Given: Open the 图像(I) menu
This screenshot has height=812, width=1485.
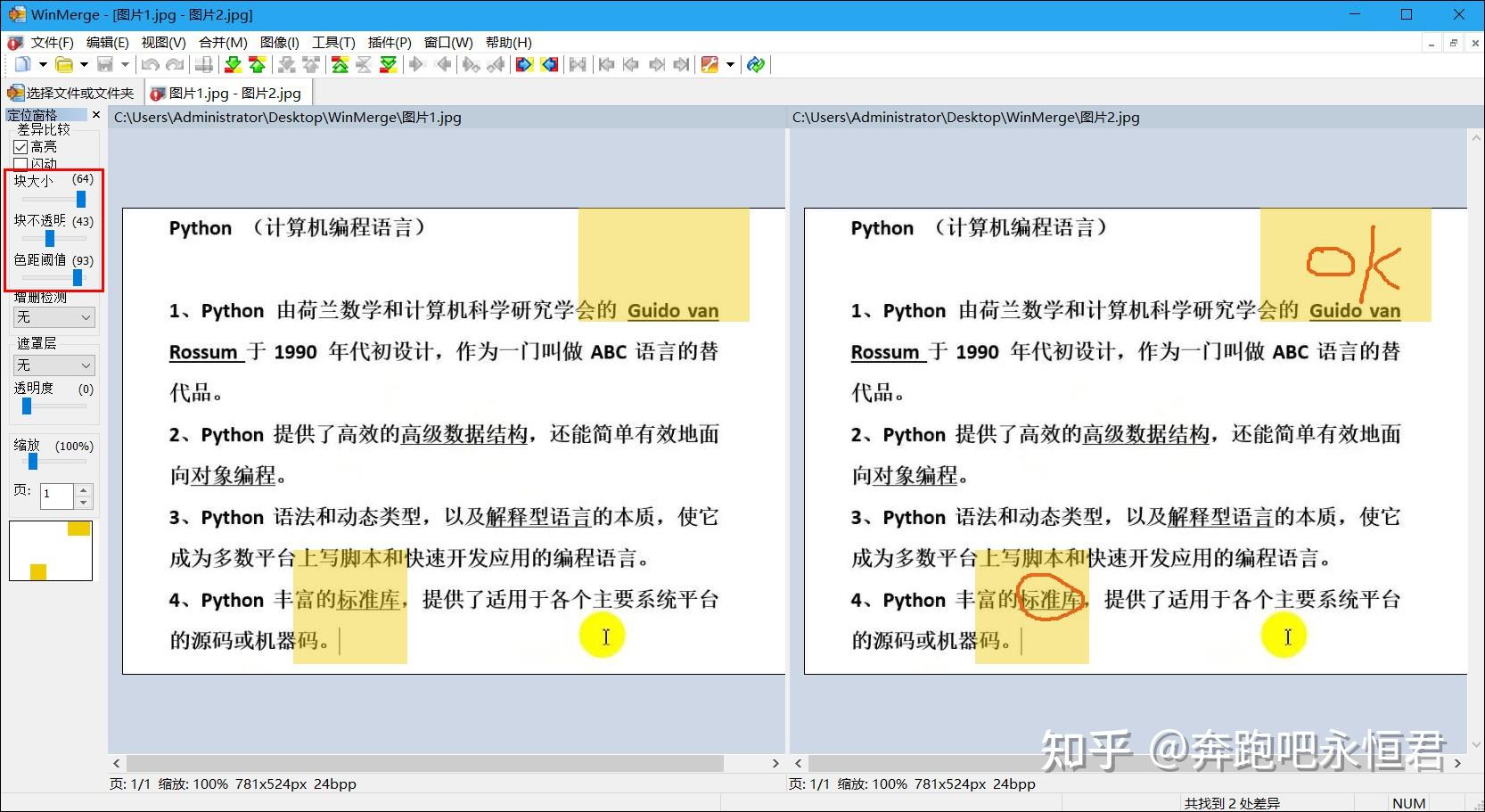Looking at the screenshot, I should pos(280,42).
